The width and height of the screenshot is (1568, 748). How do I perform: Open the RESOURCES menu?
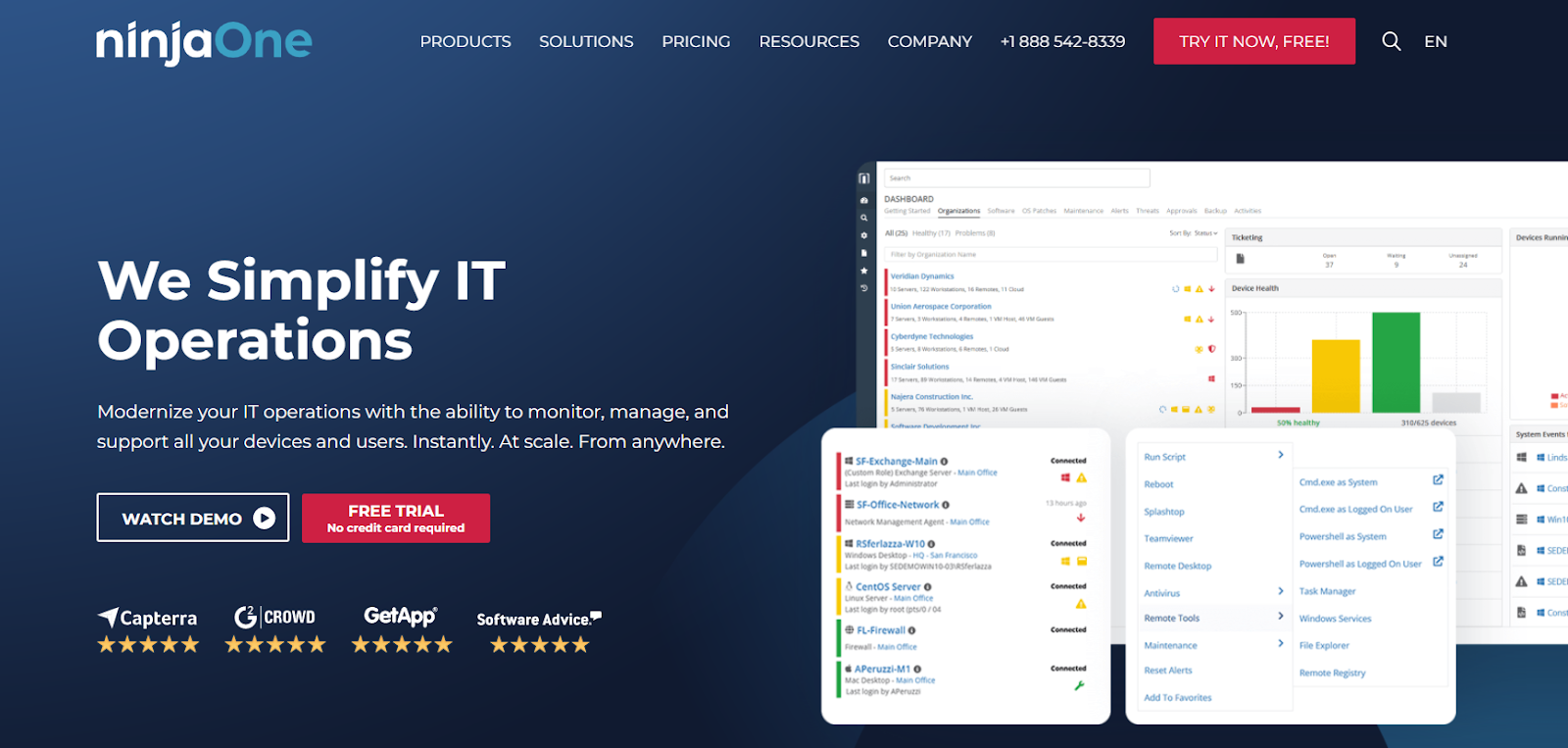coord(808,41)
